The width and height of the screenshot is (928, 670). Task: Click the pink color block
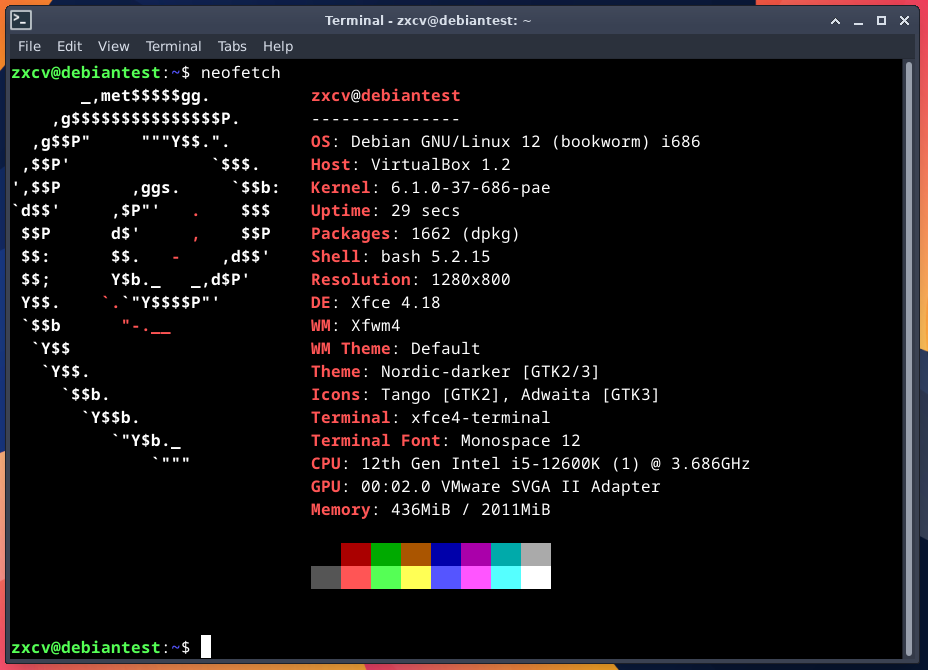[476, 577]
